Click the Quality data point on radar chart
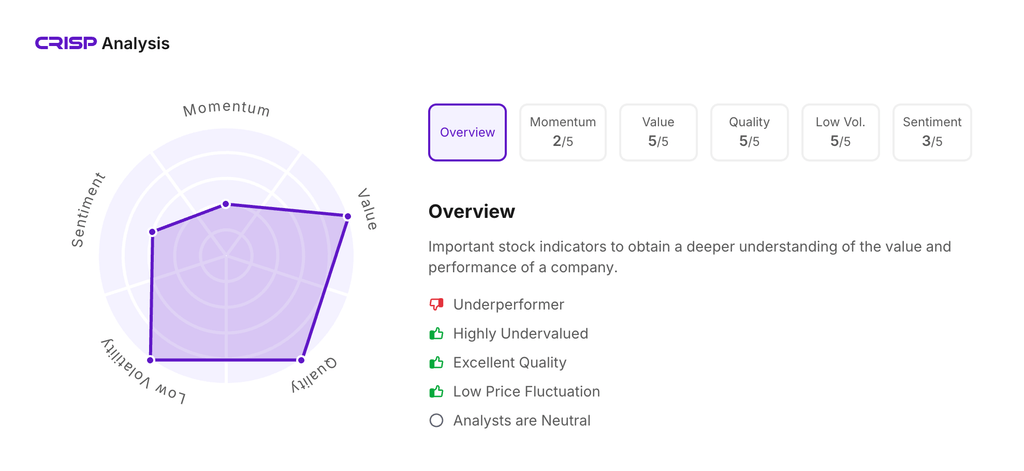Viewport: 1024px width, 471px height. point(301,360)
